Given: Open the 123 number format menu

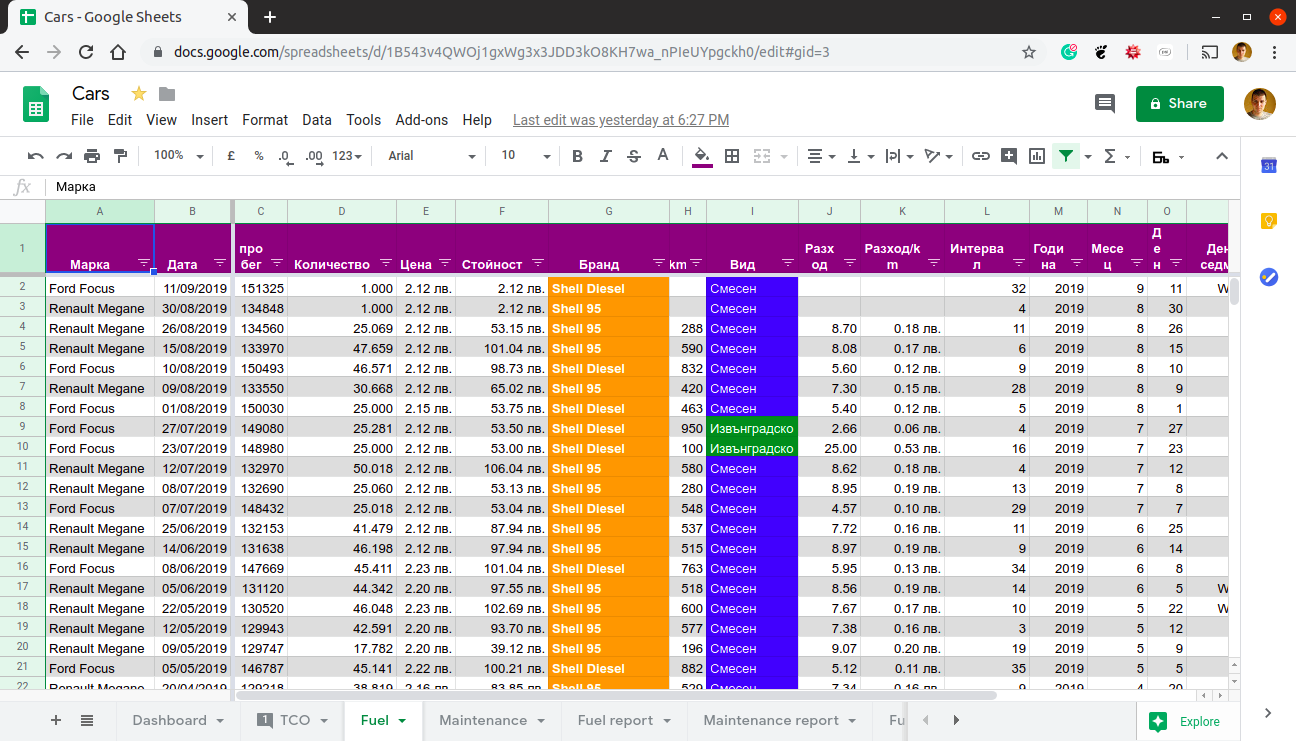Looking at the screenshot, I should pos(348,156).
